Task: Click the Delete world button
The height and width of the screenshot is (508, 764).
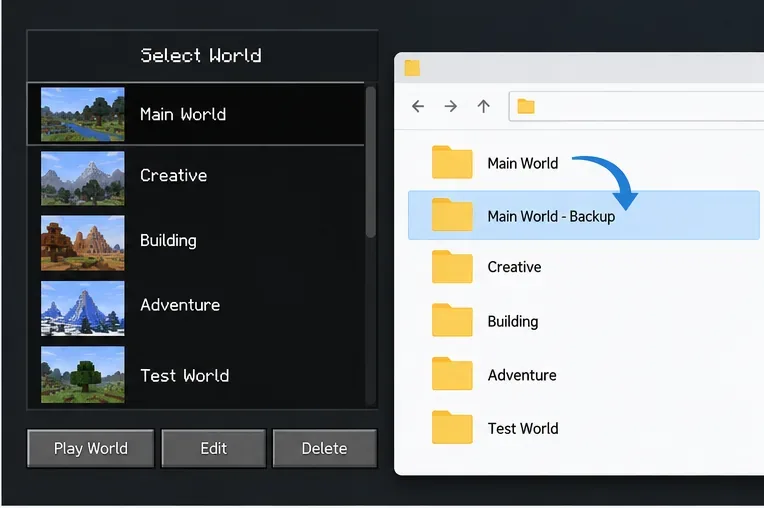Action: (x=325, y=448)
